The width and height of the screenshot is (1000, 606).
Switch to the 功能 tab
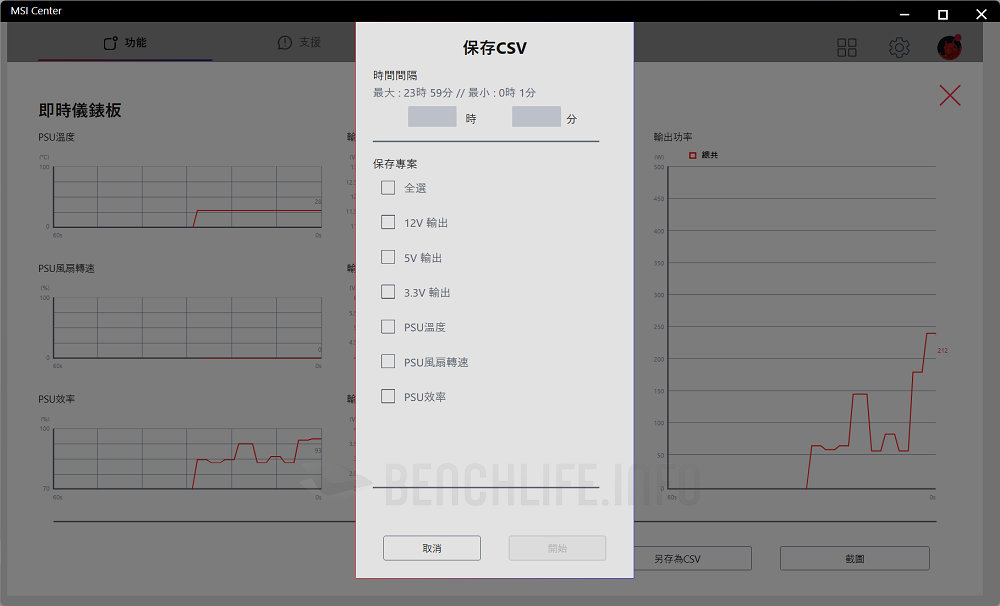click(125, 43)
